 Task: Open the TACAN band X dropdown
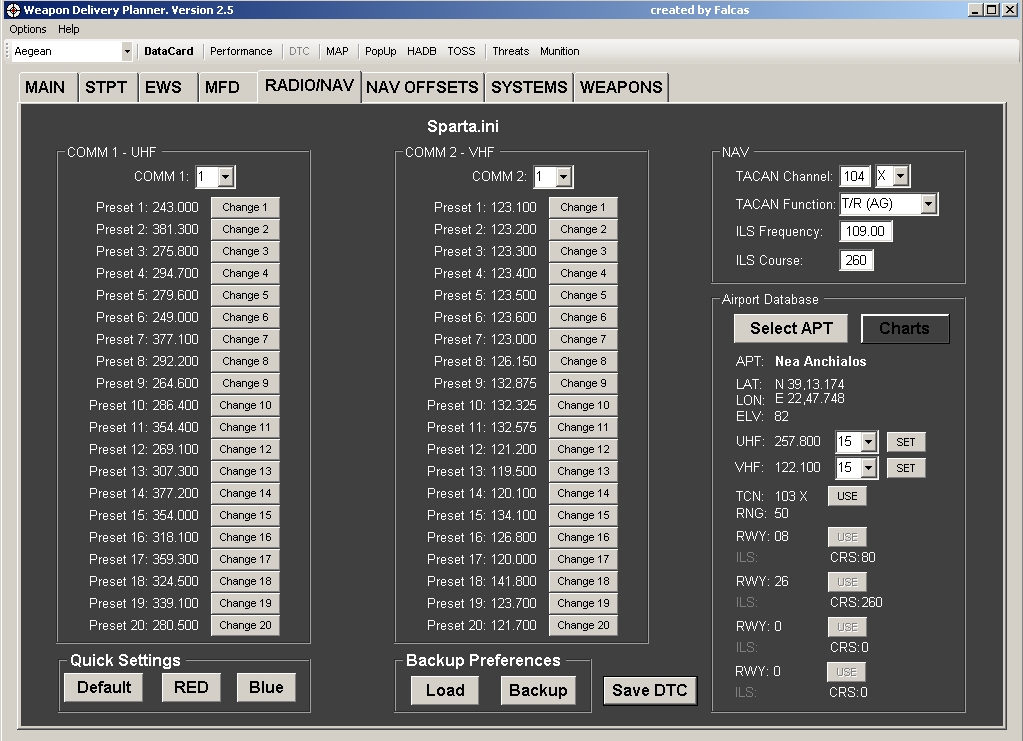pos(901,176)
